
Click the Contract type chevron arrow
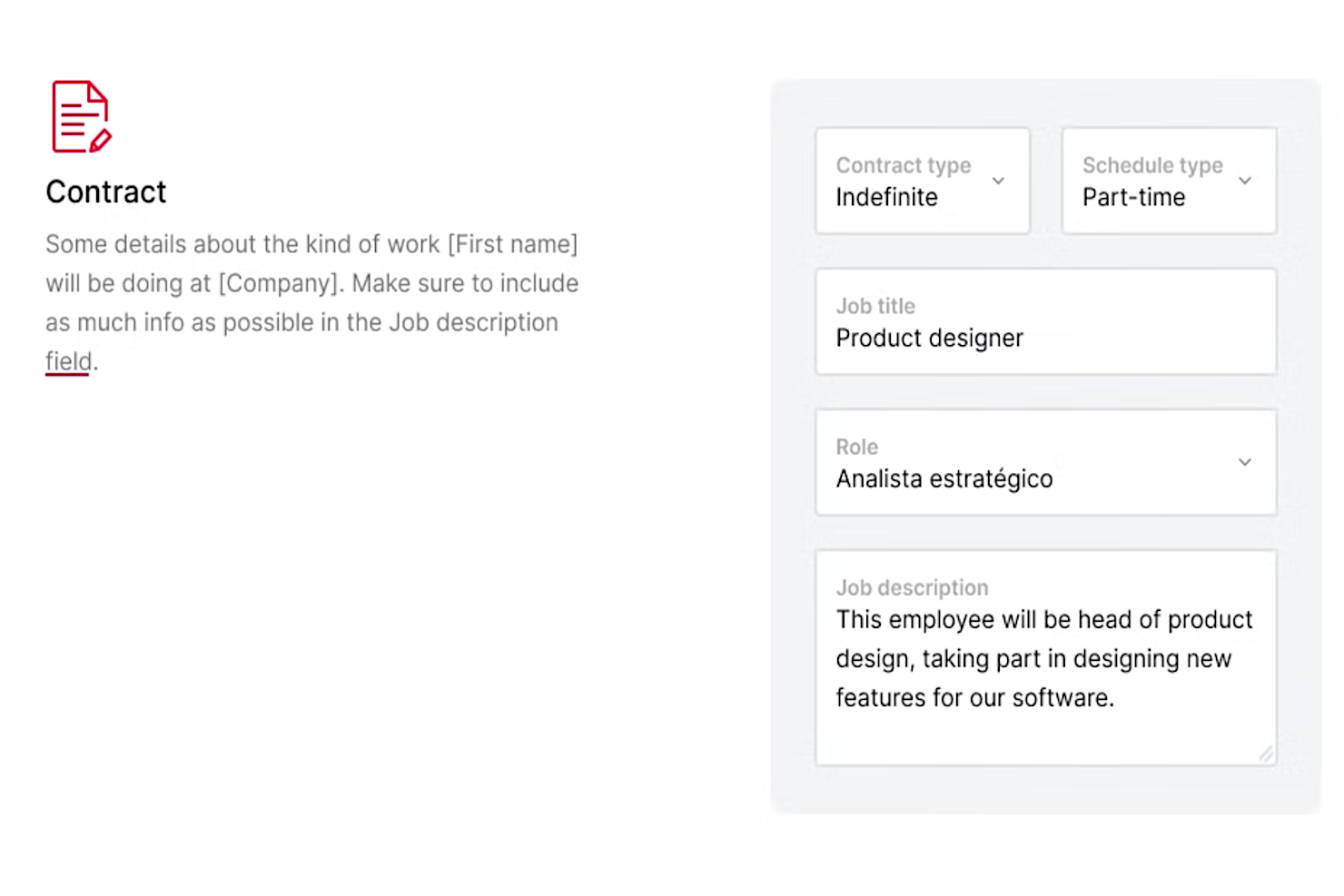(x=998, y=181)
